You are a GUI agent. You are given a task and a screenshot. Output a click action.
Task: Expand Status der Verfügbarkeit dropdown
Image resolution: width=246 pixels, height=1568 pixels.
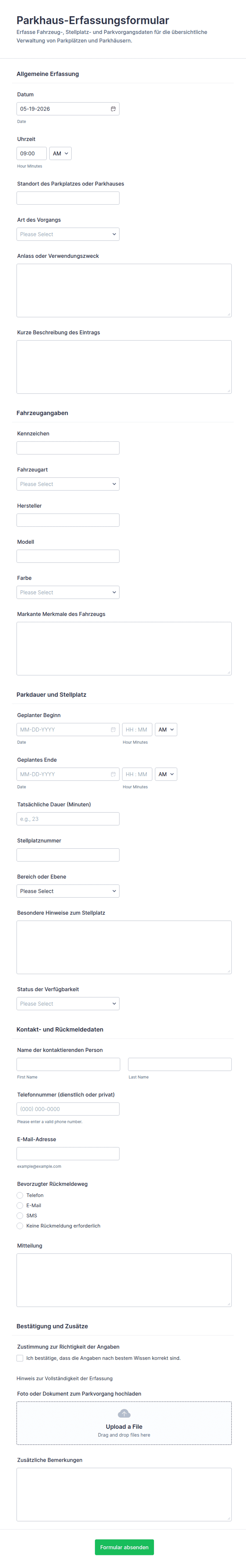[x=68, y=1004]
